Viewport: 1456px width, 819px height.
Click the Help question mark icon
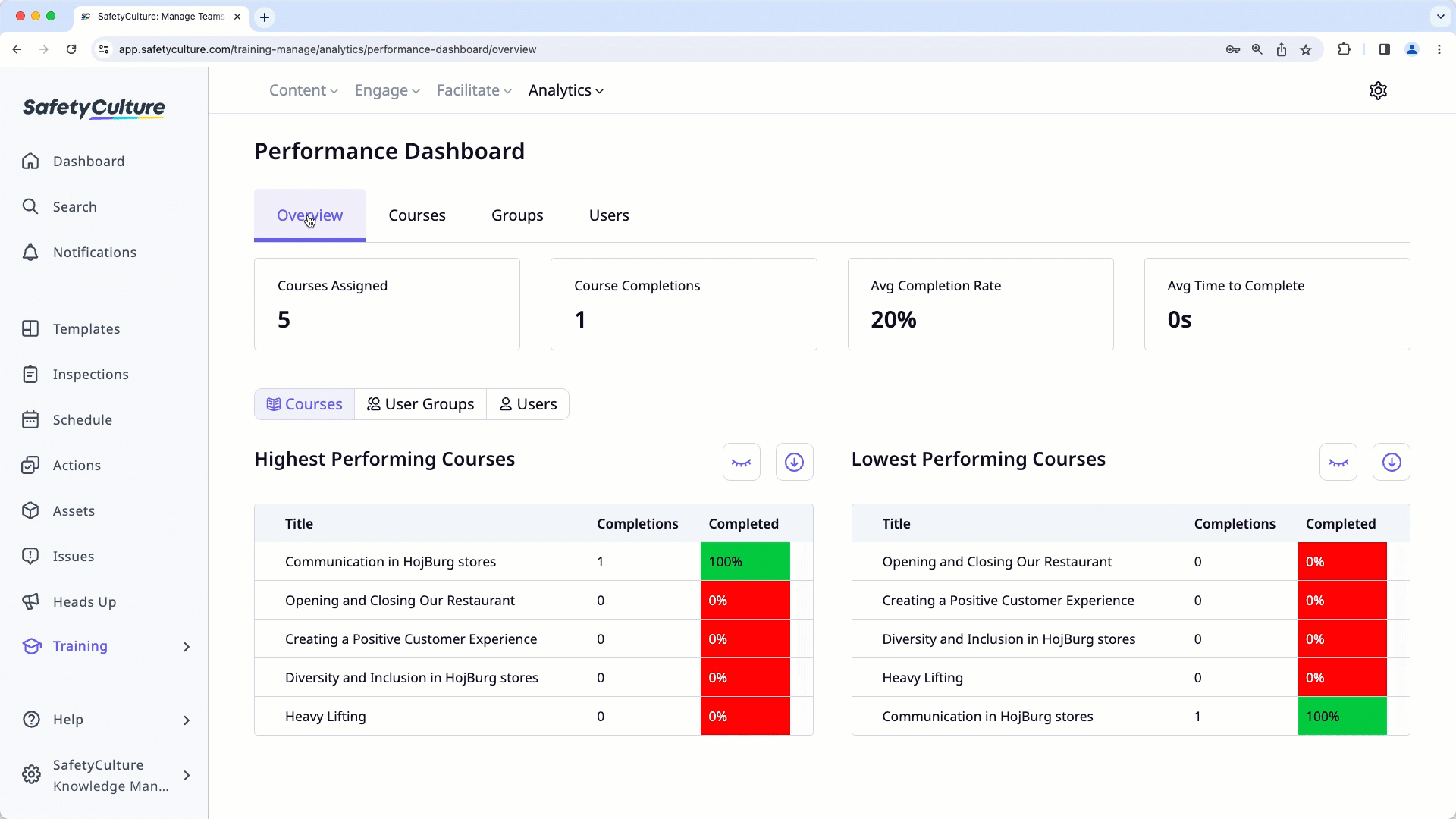click(x=31, y=719)
